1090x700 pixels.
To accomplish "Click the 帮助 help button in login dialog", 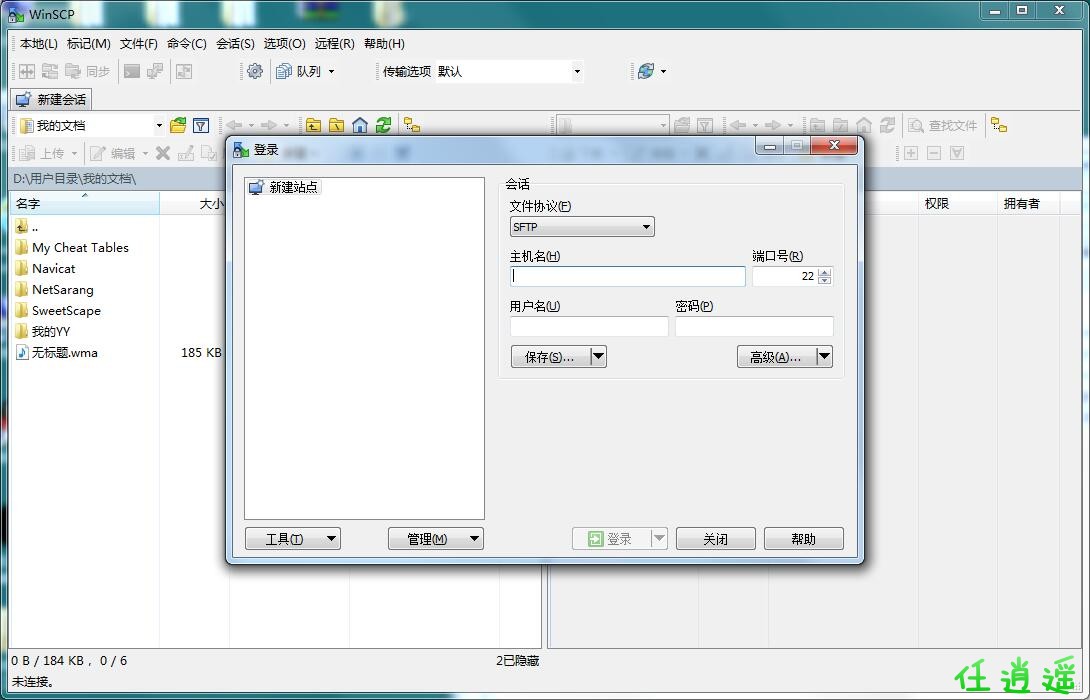I will coord(804,539).
